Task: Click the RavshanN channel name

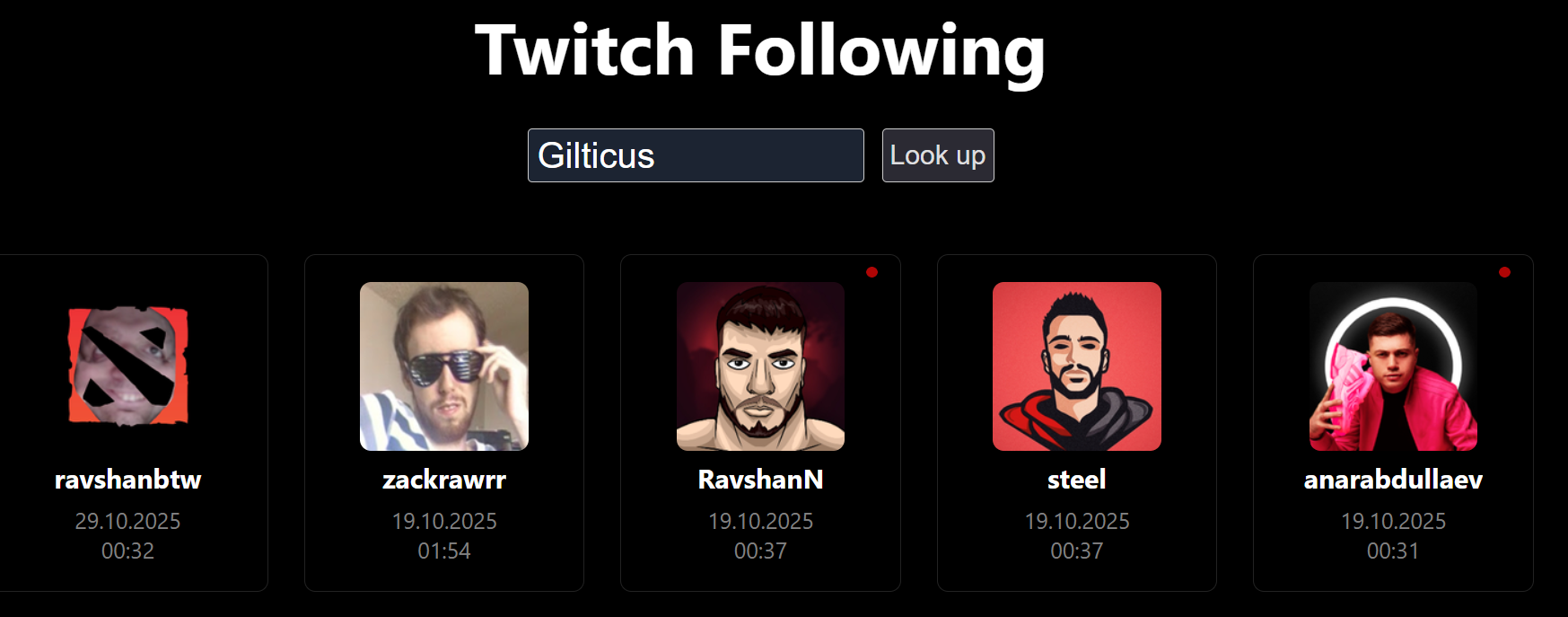Action: click(x=760, y=480)
